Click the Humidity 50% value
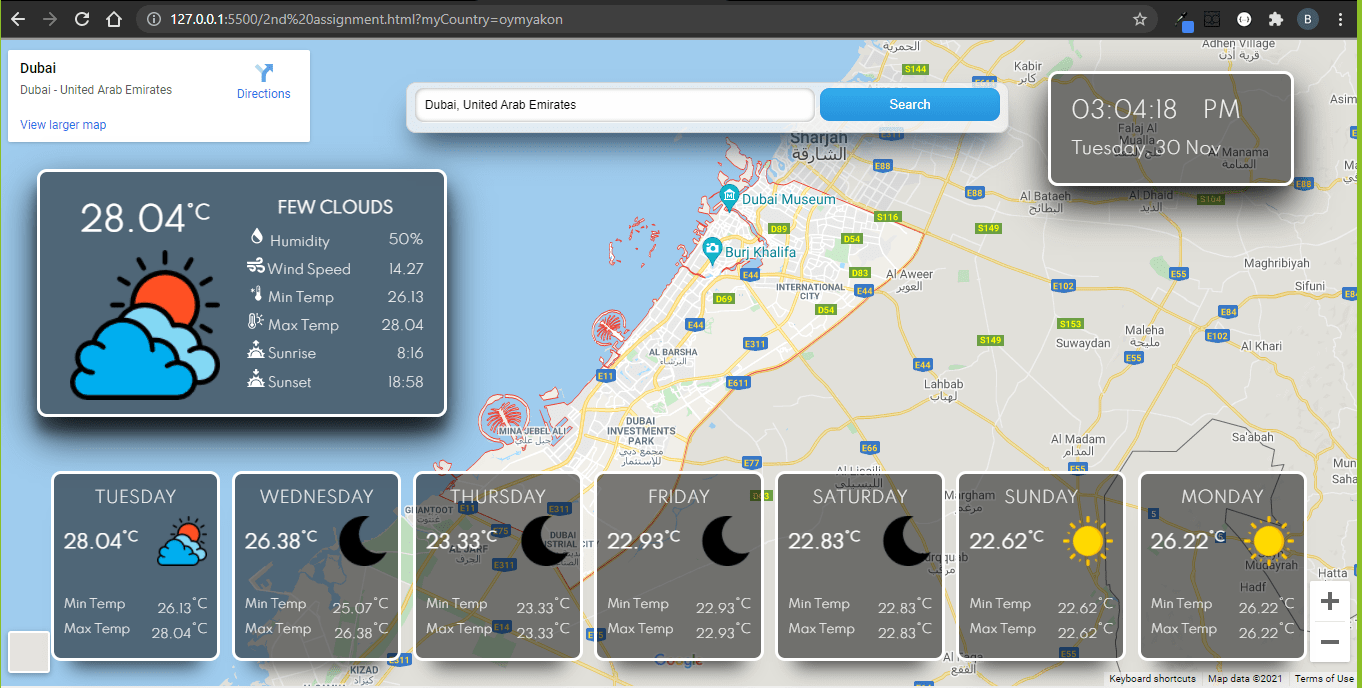The height and width of the screenshot is (688, 1362). click(x=406, y=239)
